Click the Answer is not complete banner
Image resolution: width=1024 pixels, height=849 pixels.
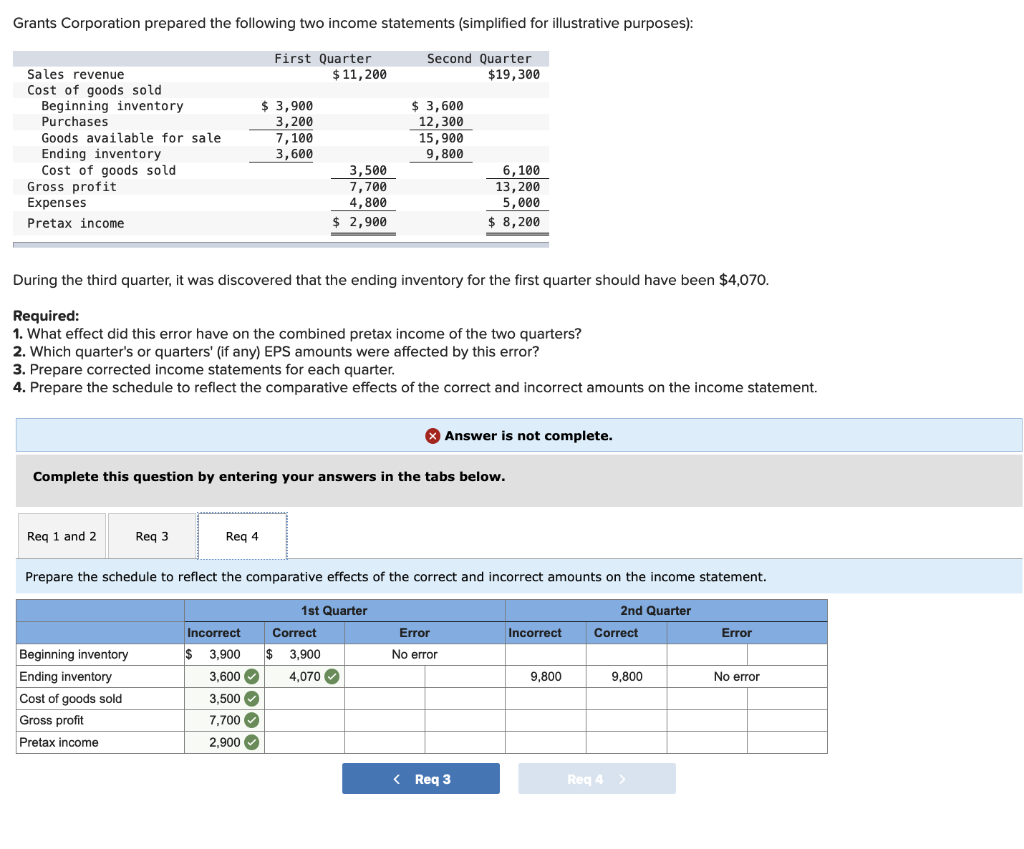518,435
